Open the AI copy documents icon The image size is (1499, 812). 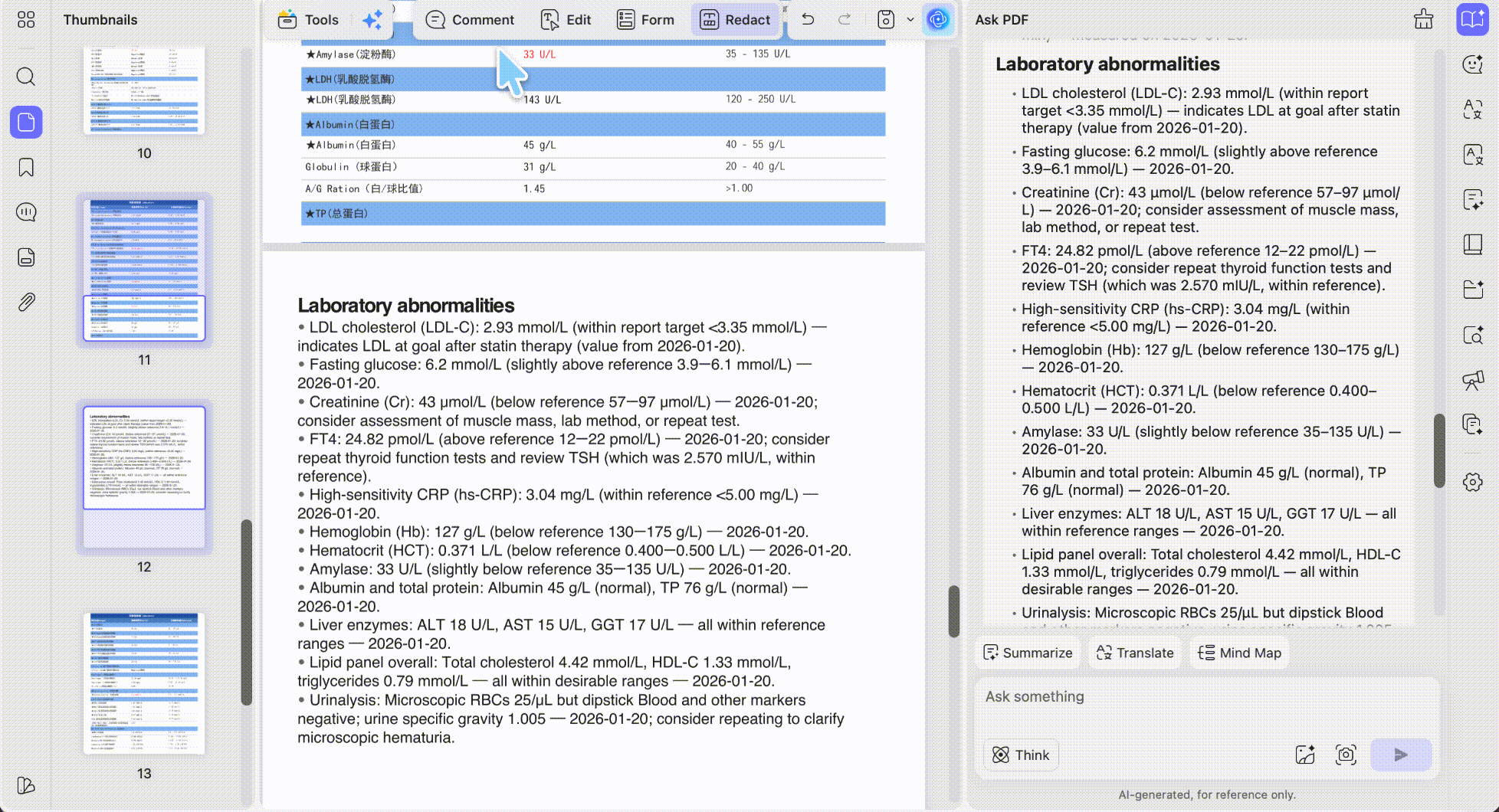[x=1473, y=424]
